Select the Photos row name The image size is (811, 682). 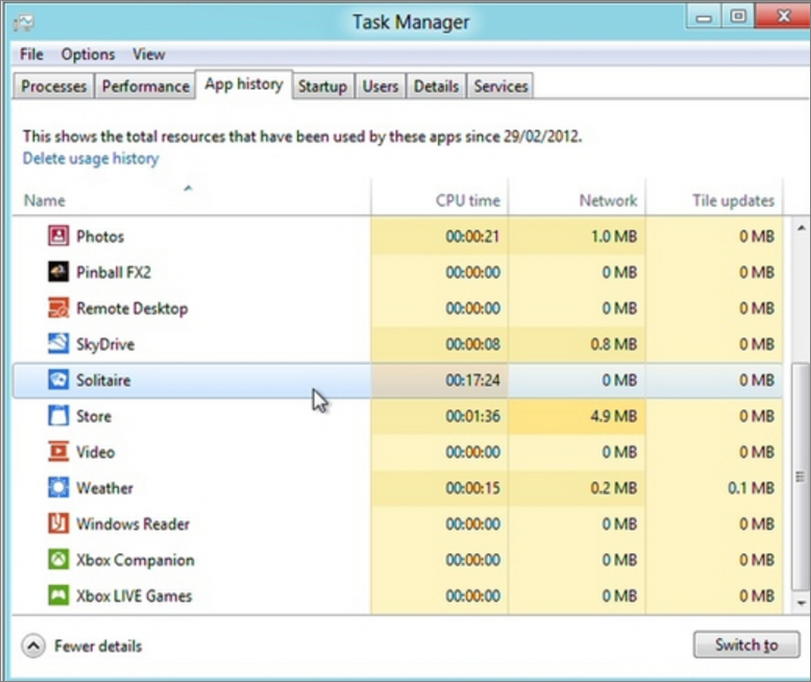click(100, 236)
